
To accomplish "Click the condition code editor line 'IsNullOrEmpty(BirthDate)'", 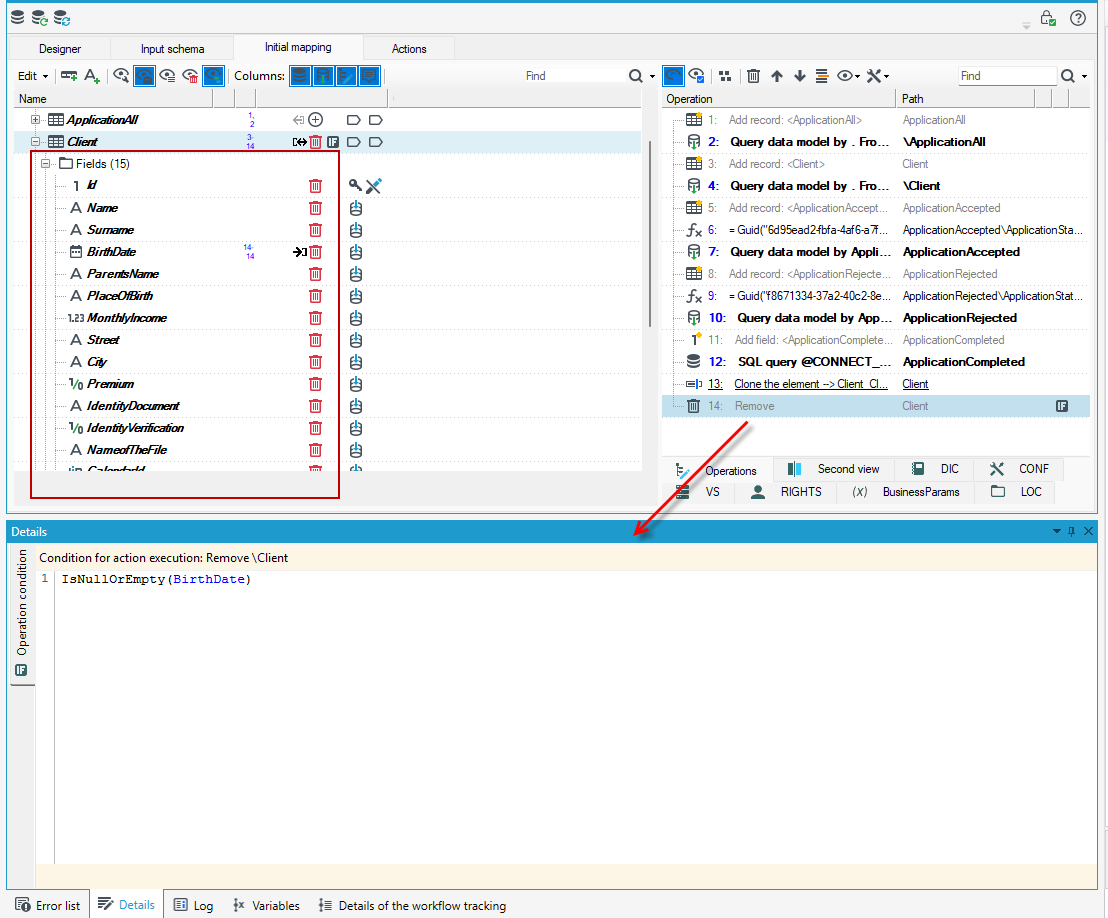I will 156,579.
